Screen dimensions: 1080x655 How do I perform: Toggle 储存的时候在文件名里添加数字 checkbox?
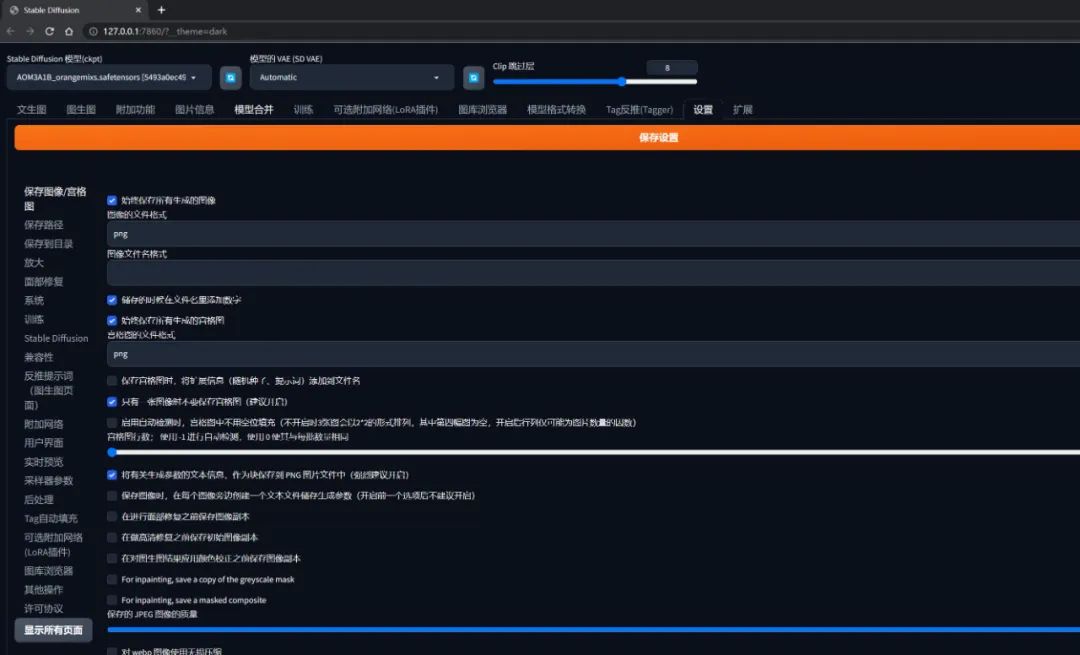[x=112, y=300]
